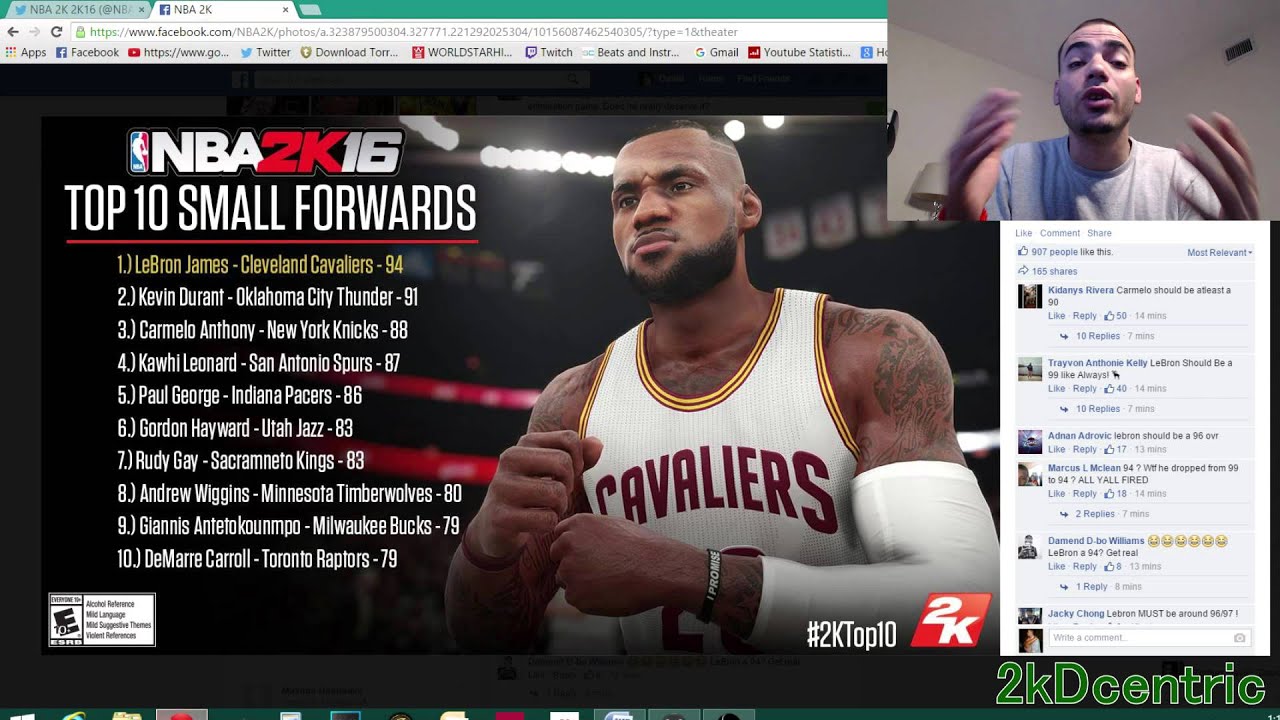
Task: Open Damend D-bo Williams' profile name
Action: [x=1096, y=541]
